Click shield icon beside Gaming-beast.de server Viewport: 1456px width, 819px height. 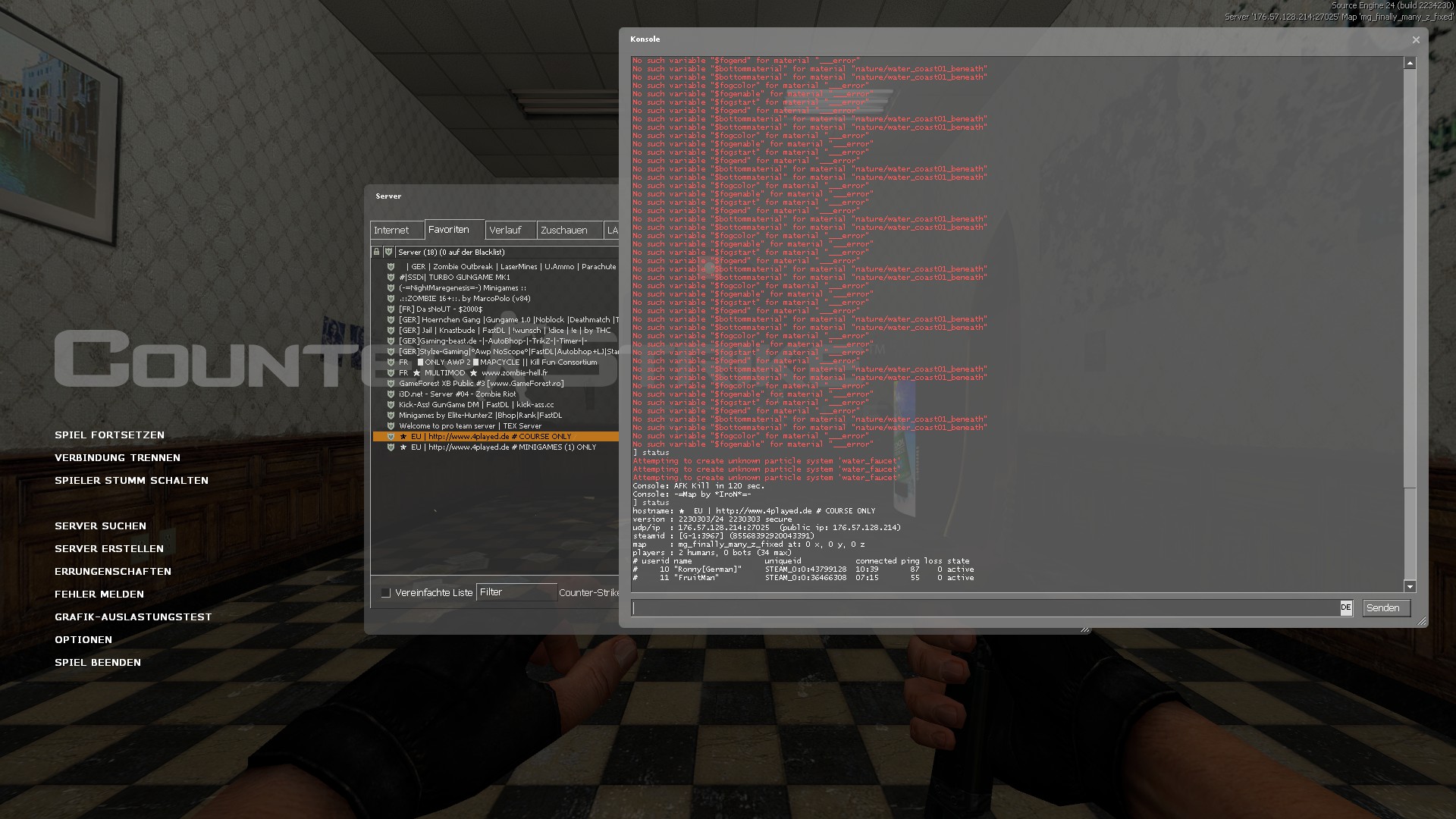pyautogui.click(x=391, y=341)
